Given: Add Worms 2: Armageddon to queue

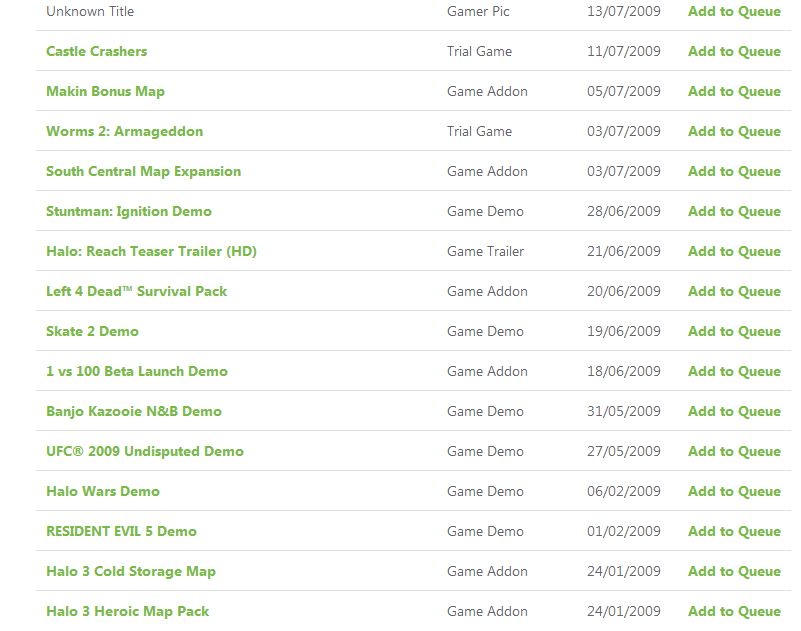Looking at the screenshot, I should 734,131.
